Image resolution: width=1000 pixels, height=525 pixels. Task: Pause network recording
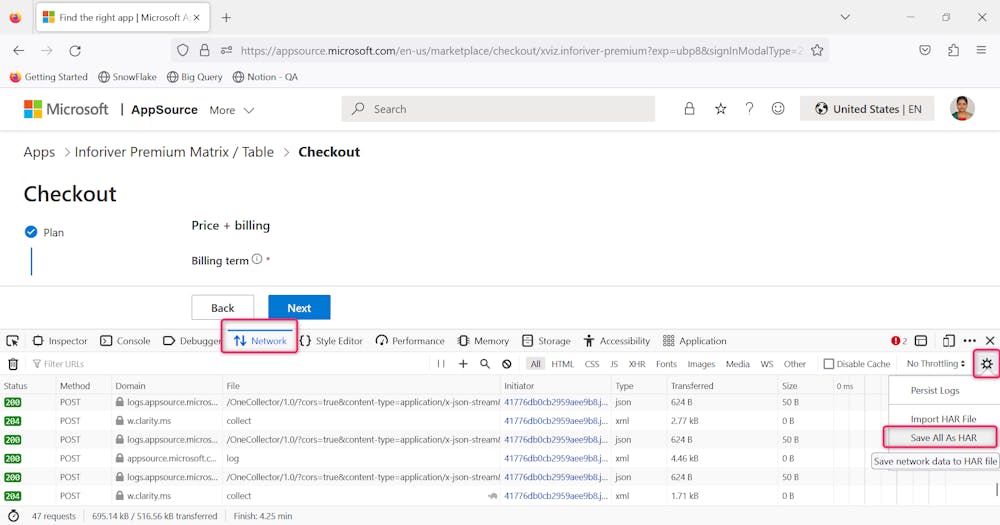click(x=441, y=364)
